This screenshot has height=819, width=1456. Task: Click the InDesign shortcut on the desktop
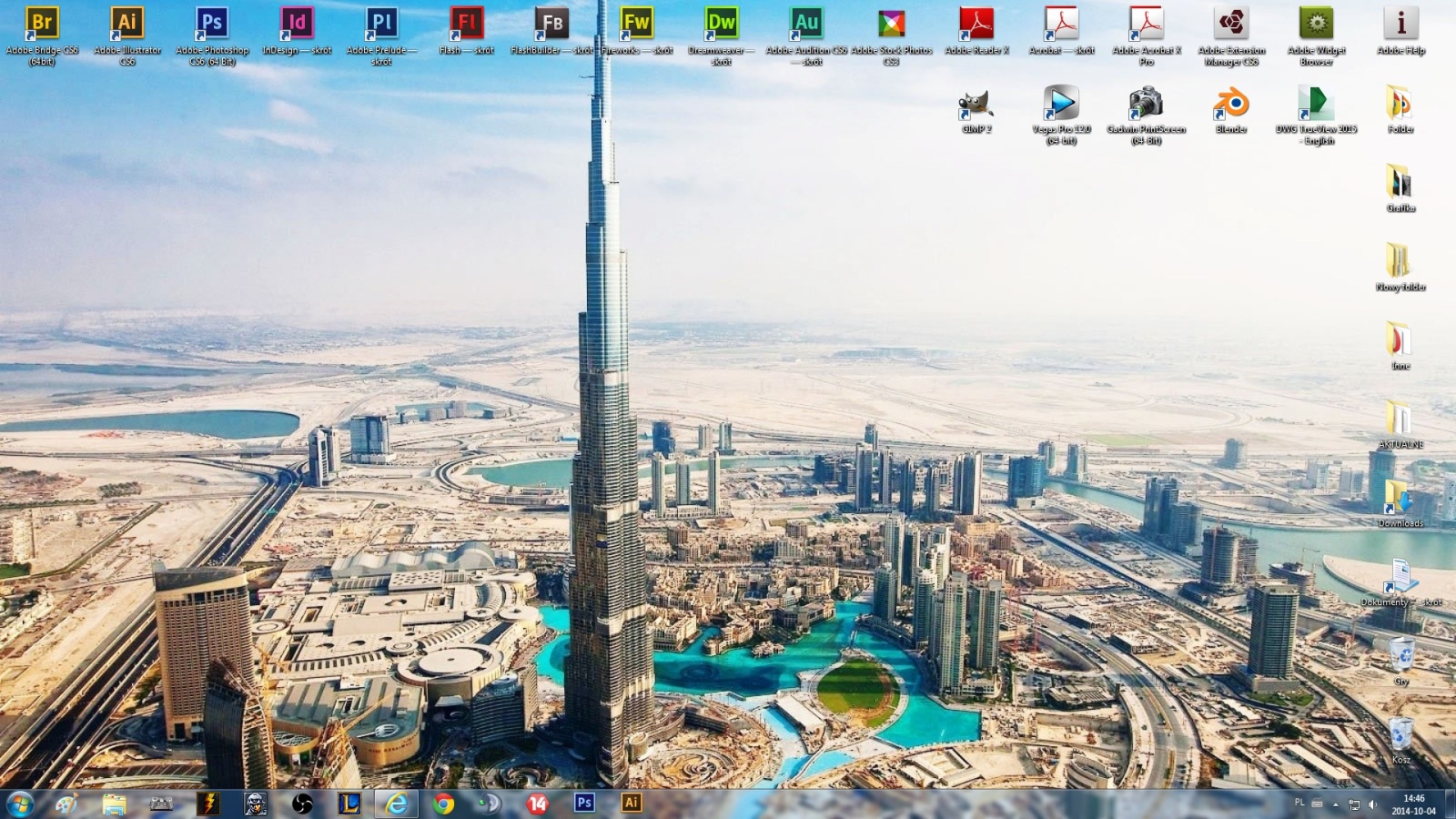297,31
